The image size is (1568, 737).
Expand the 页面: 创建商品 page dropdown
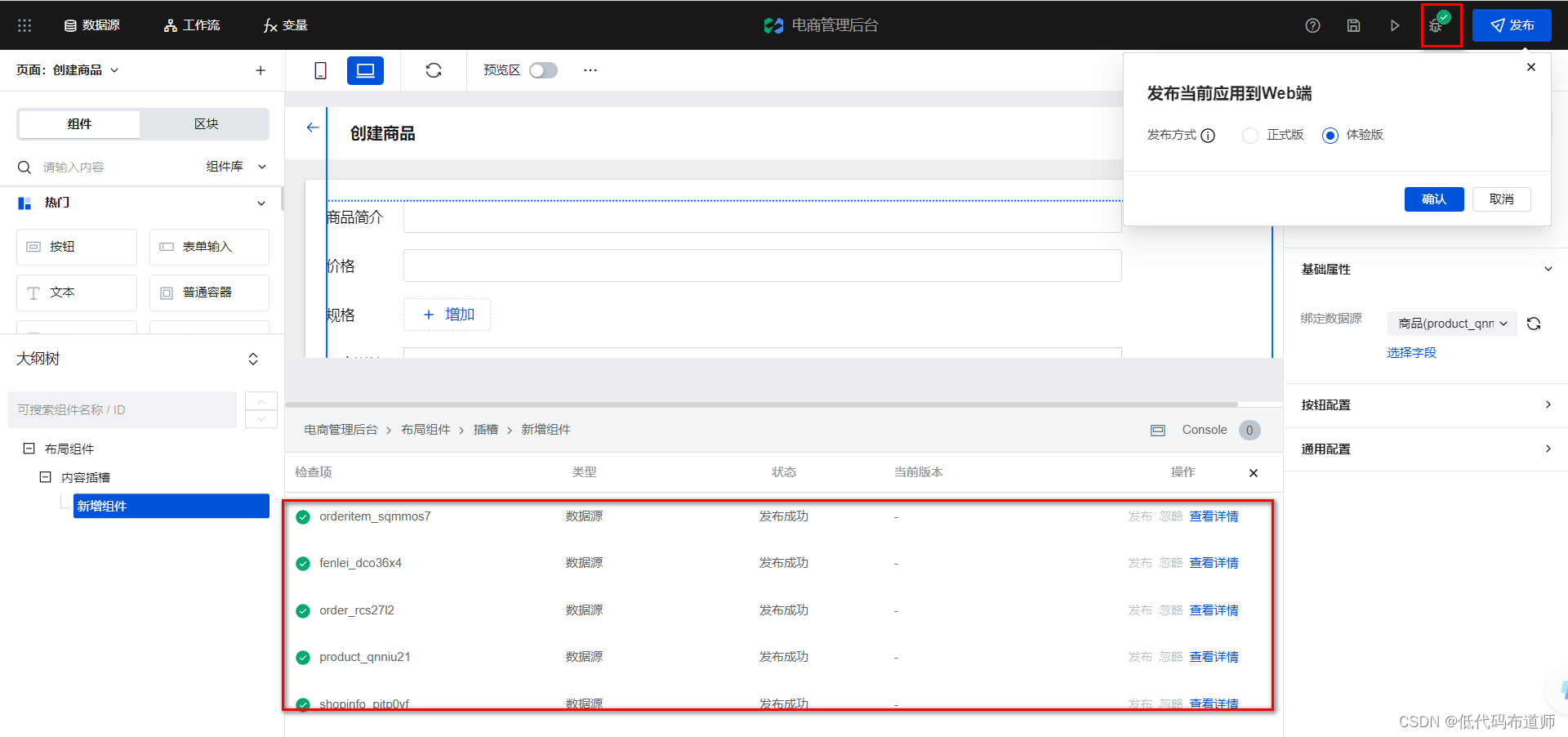[x=68, y=70]
